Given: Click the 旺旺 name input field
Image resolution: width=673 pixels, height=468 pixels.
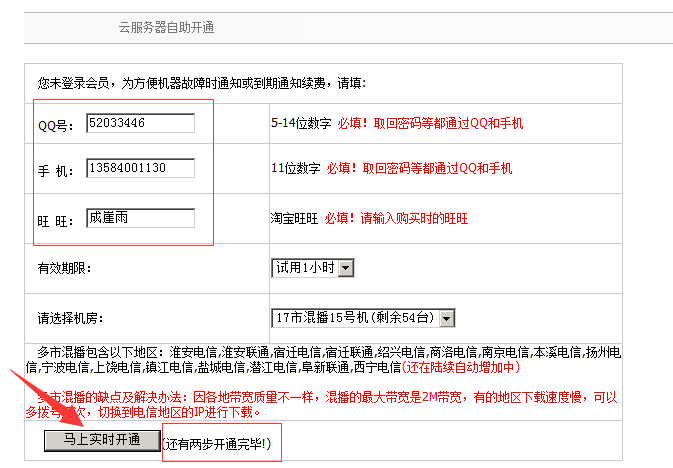Looking at the screenshot, I should (140, 218).
